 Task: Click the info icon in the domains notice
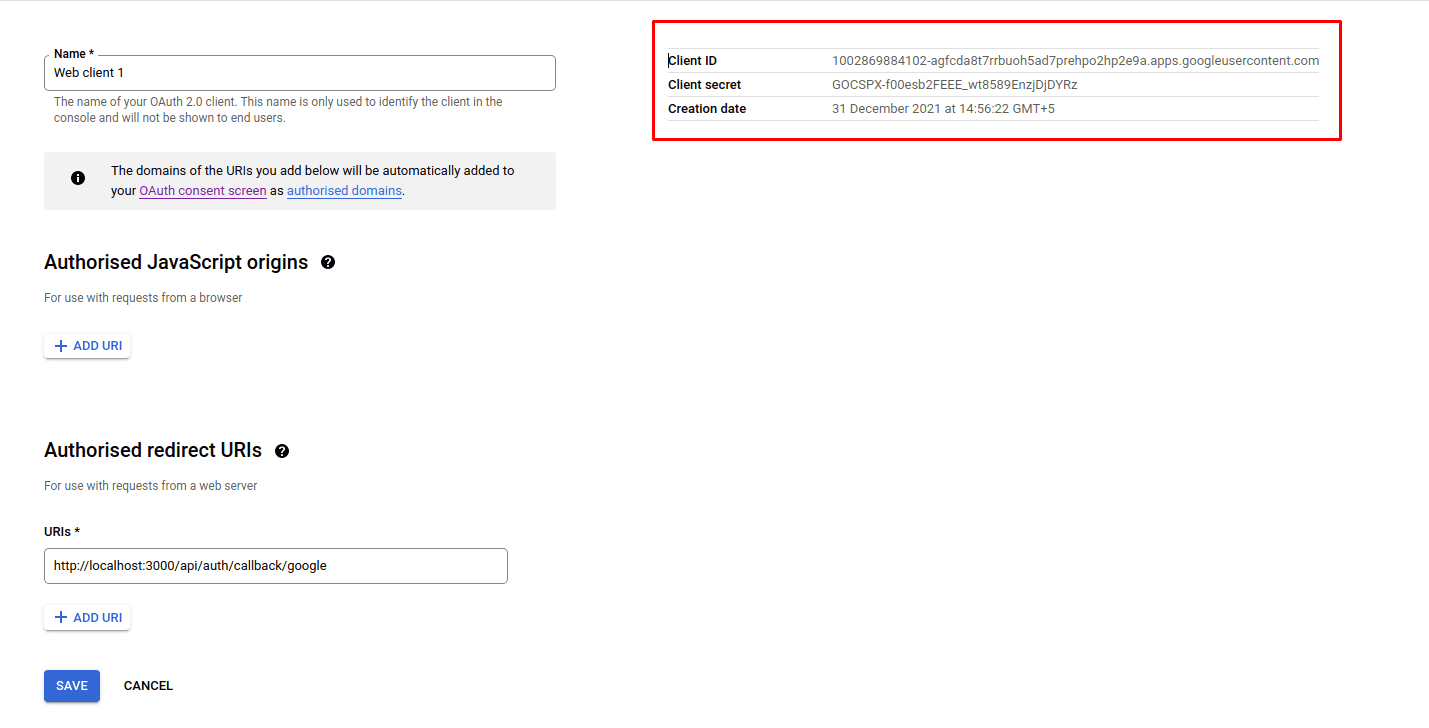coord(78,178)
